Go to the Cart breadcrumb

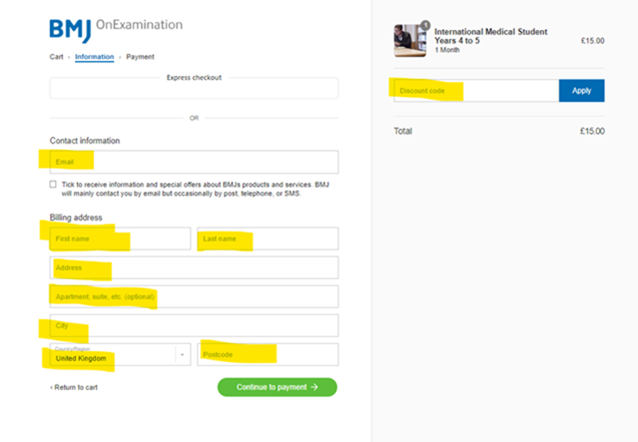click(57, 57)
